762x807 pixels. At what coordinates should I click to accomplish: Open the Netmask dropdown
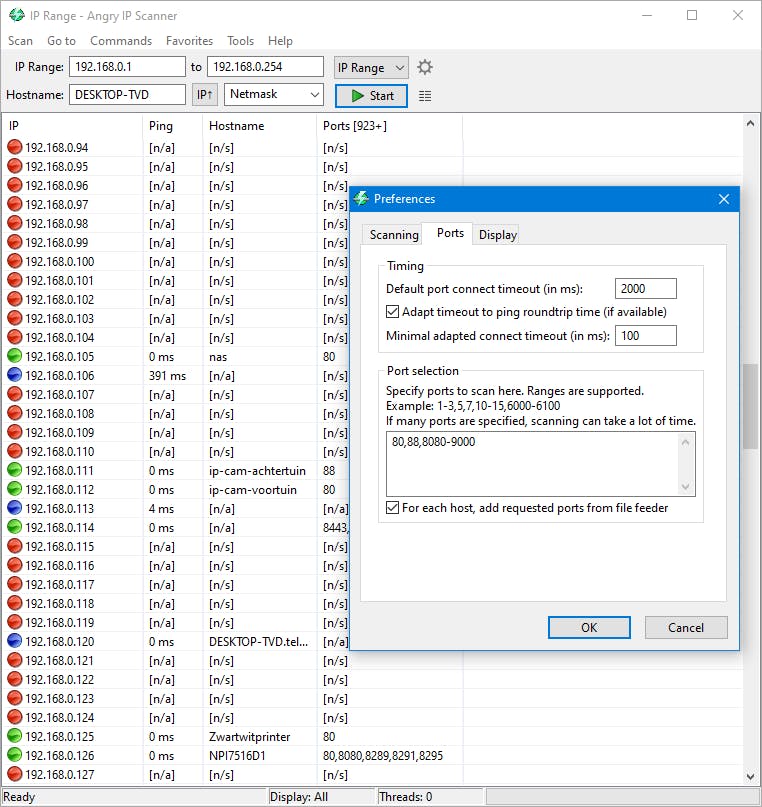pyautogui.click(x=274, y=95)
